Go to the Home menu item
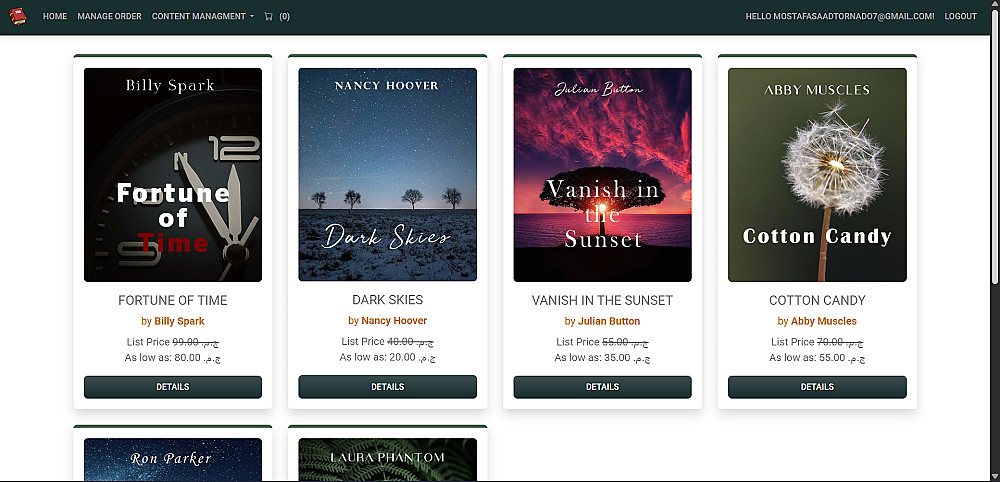This screenshot has height=482, width=1000. click(55, 17)
